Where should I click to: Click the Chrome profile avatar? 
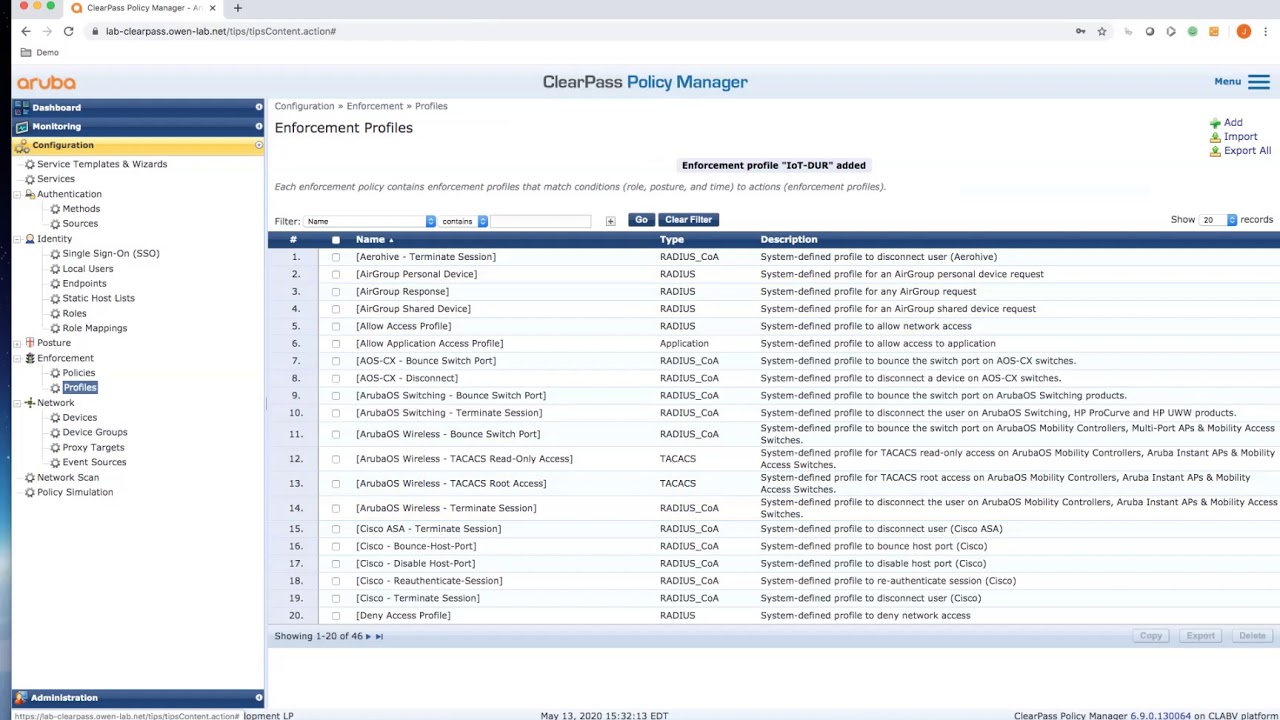pos(1243,31)
